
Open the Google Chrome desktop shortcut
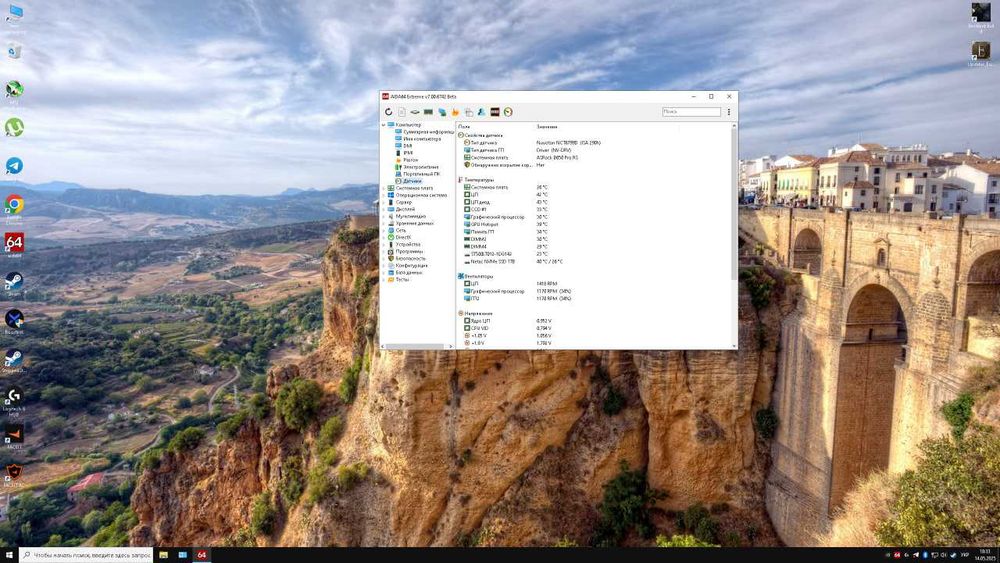click(14, 205)
